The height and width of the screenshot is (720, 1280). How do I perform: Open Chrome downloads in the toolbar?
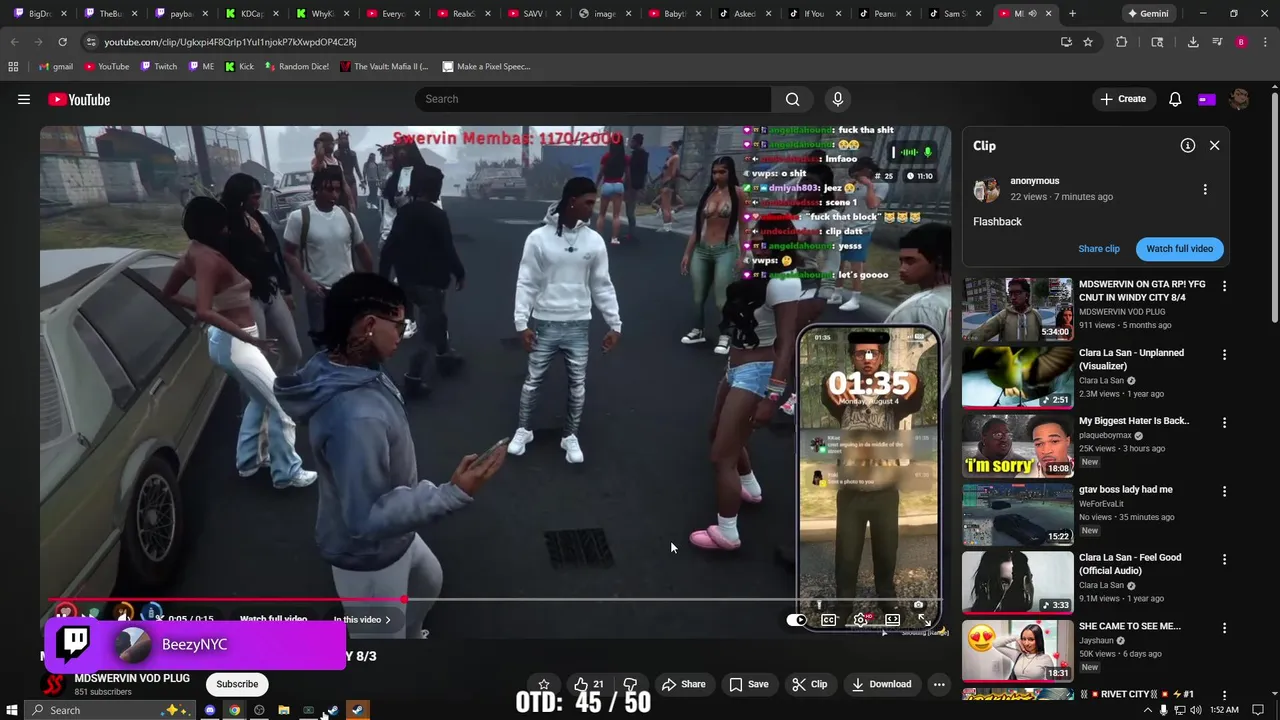pyautogui.click(x=1193, y=42)
